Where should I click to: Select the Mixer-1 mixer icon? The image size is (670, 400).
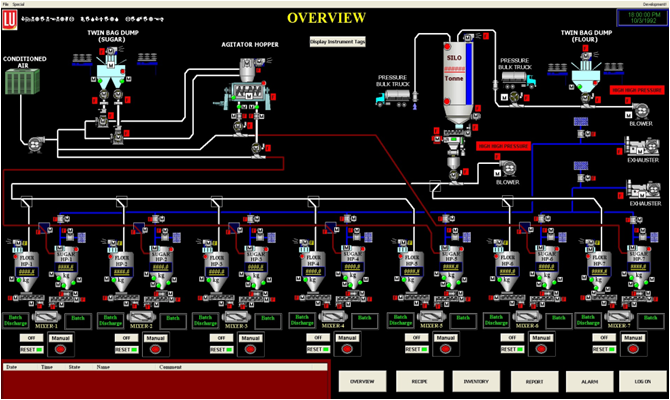click(x=46, y=316)
